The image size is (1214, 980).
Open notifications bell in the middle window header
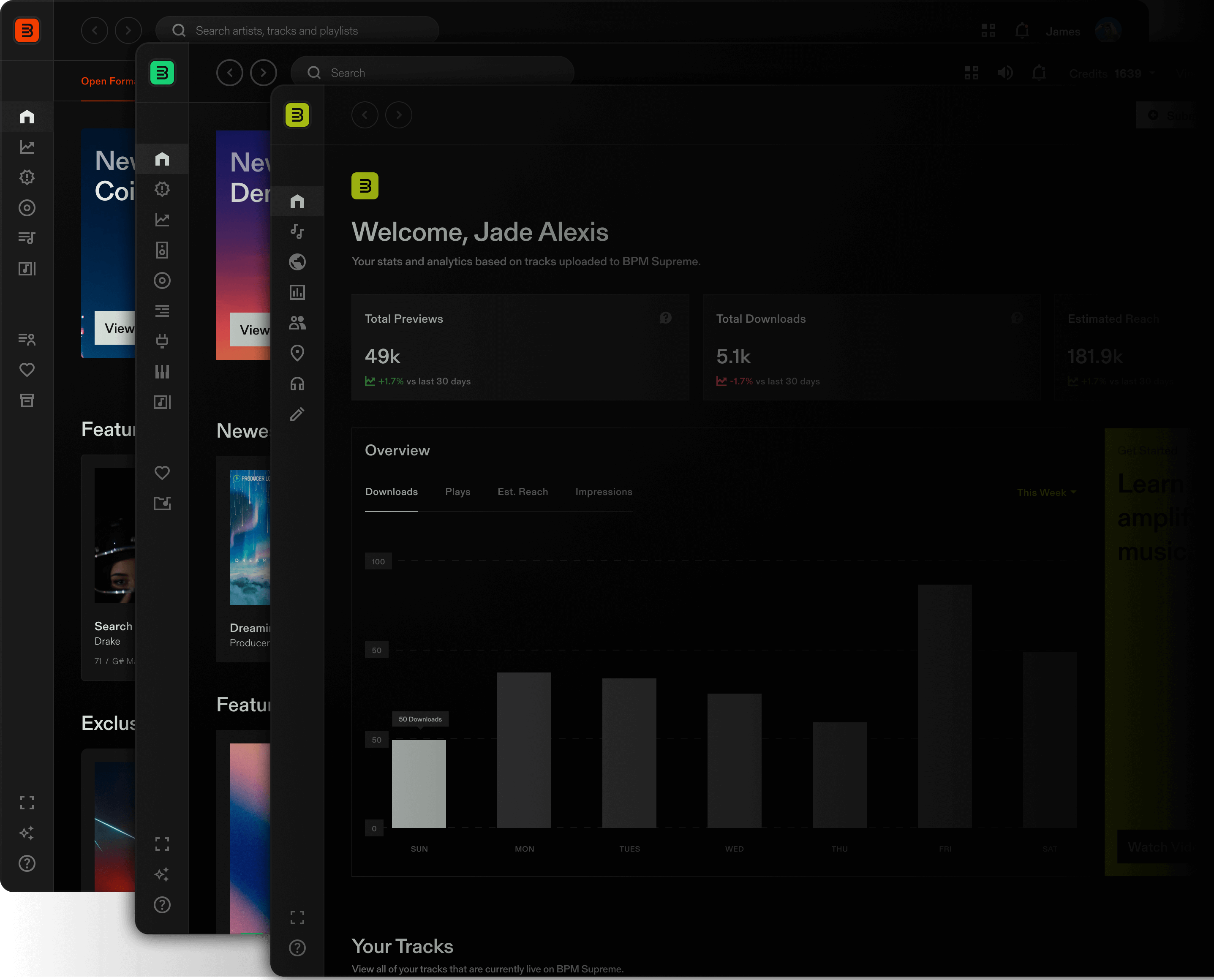tap(1039, 73)
